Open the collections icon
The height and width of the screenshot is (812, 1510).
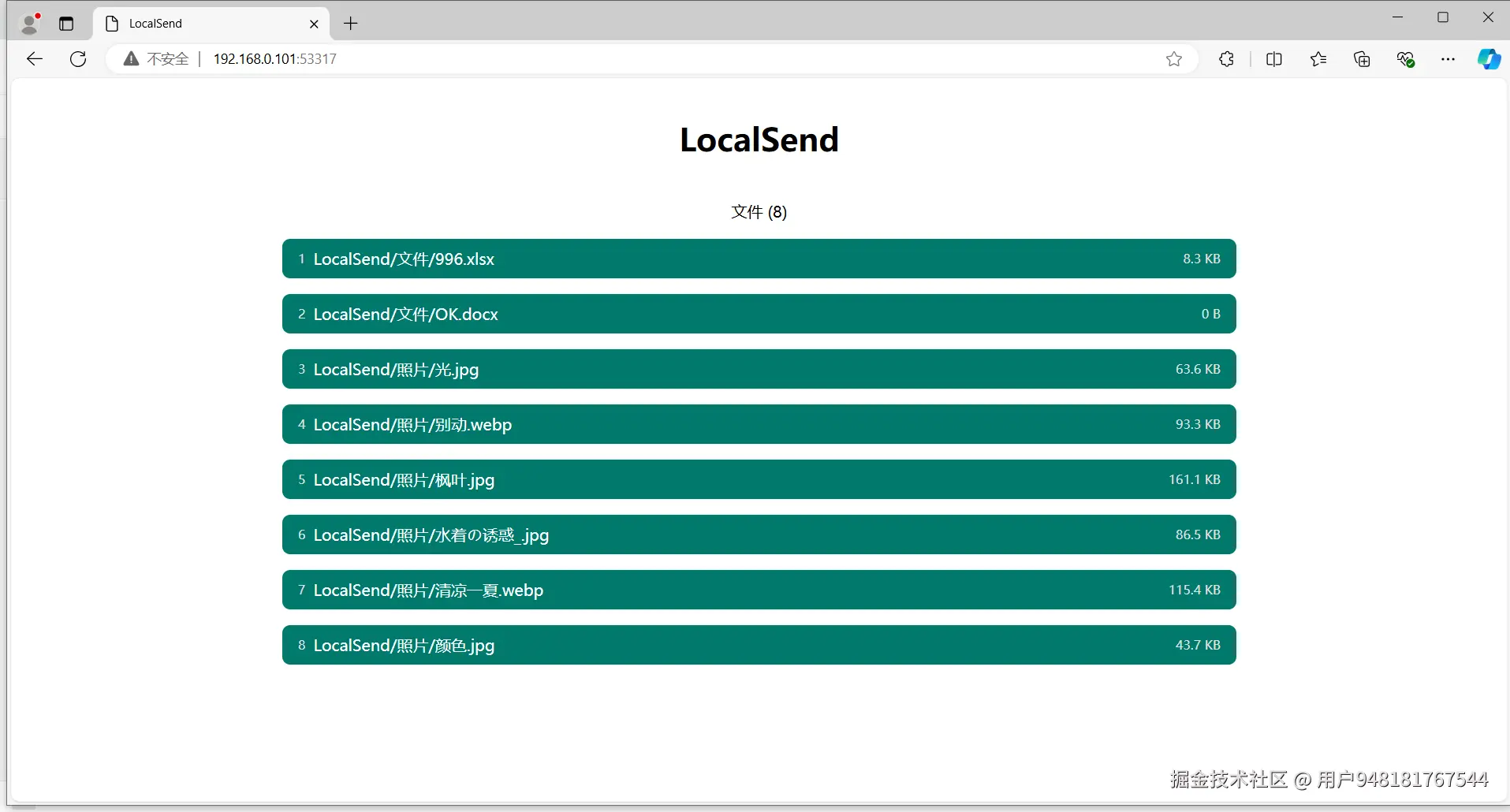(1362, 59)
